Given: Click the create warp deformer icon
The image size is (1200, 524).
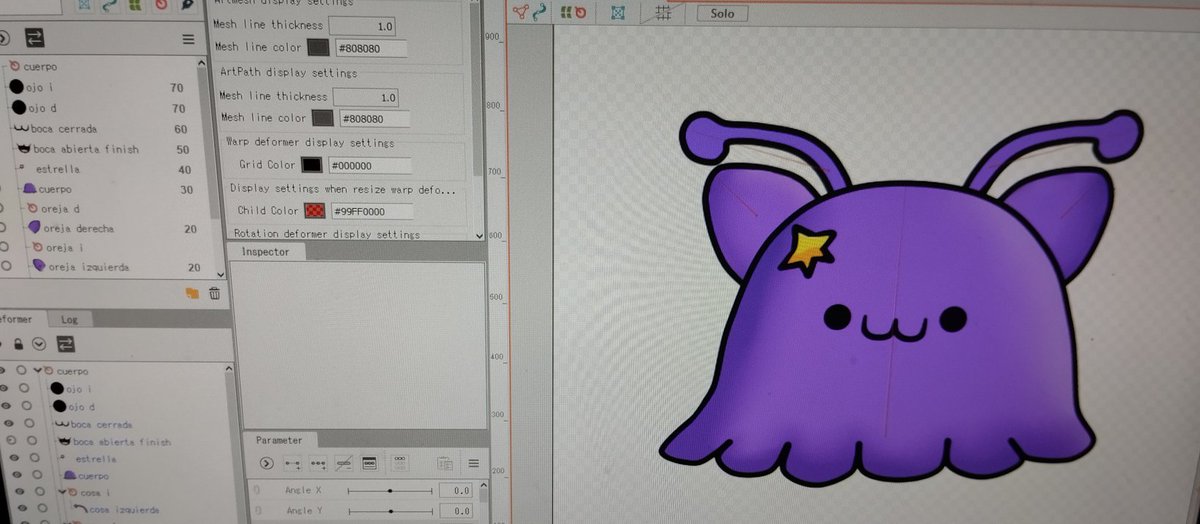Looking at the screenshot, I should pos(567,13).
